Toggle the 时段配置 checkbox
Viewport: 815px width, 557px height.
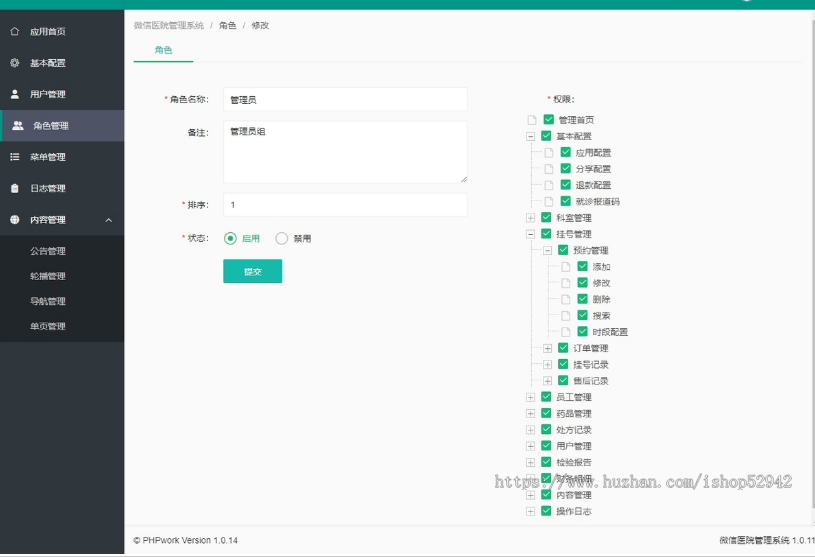click(583, 331)
